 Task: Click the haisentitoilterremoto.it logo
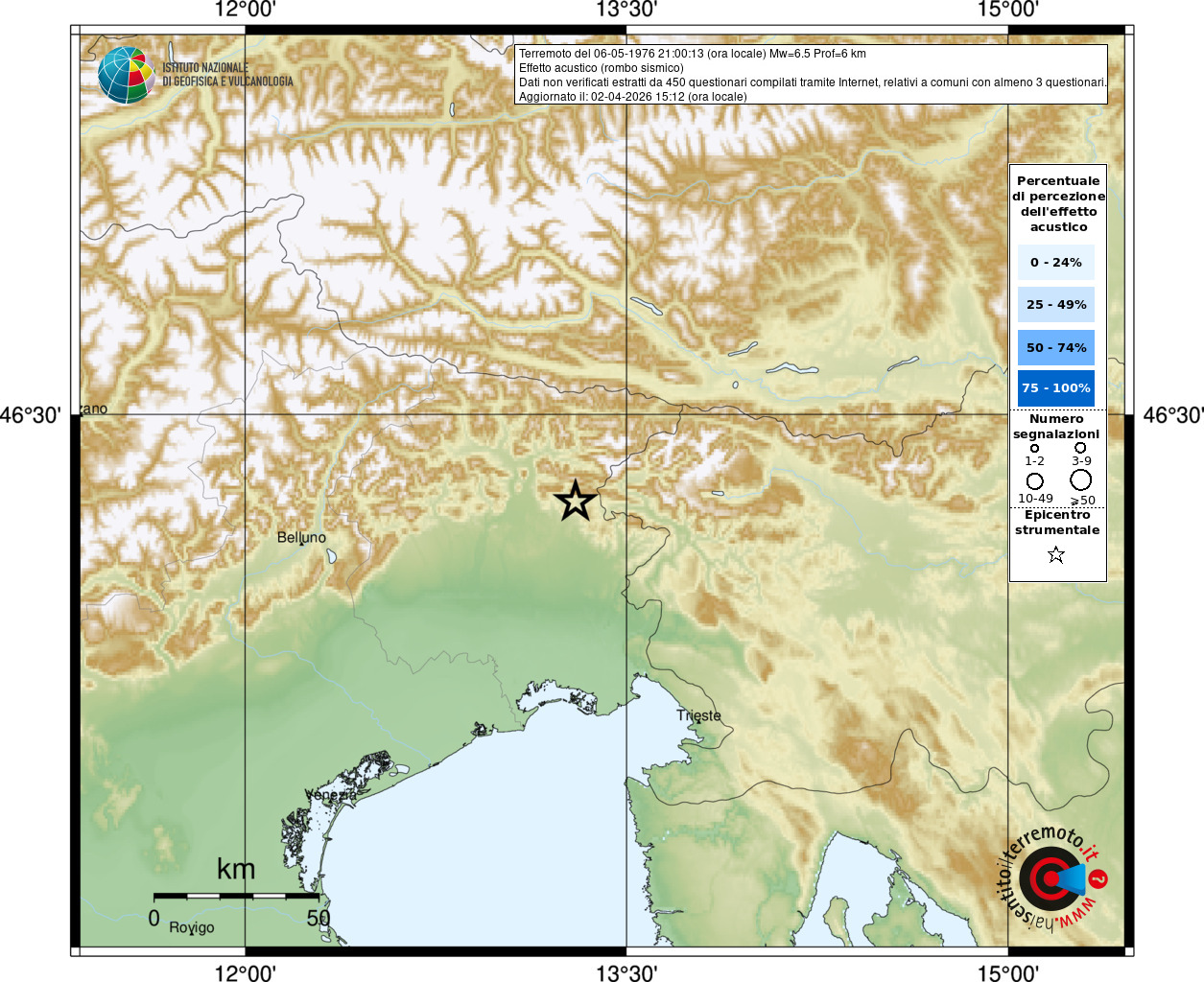pos(1053,878)
